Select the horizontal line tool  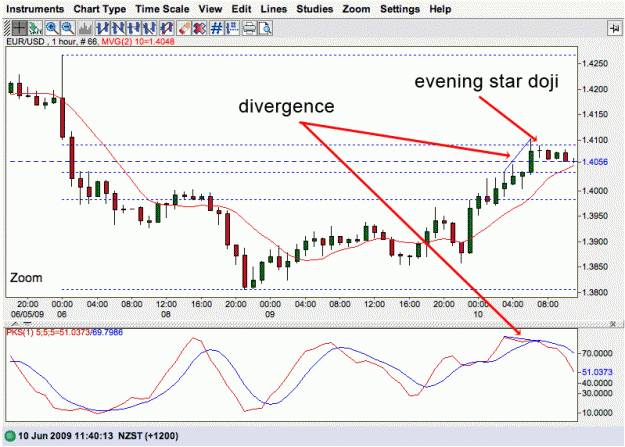click(x=134, y=28)
